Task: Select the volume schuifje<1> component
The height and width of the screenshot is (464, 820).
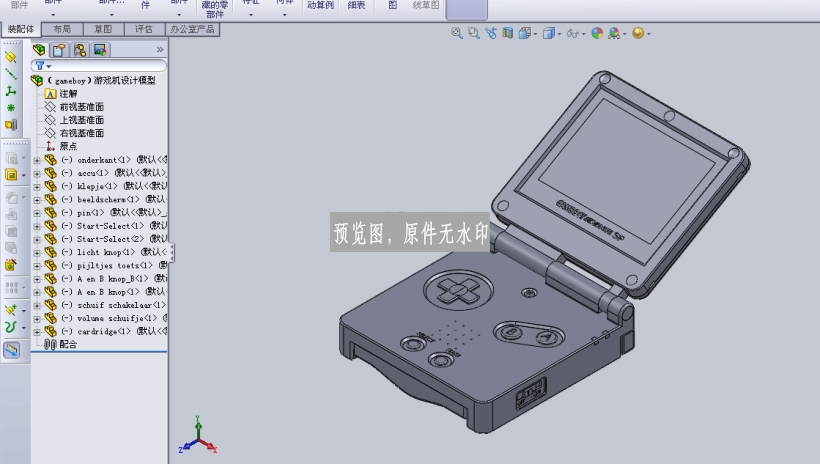Action: (x=106, y=318)
